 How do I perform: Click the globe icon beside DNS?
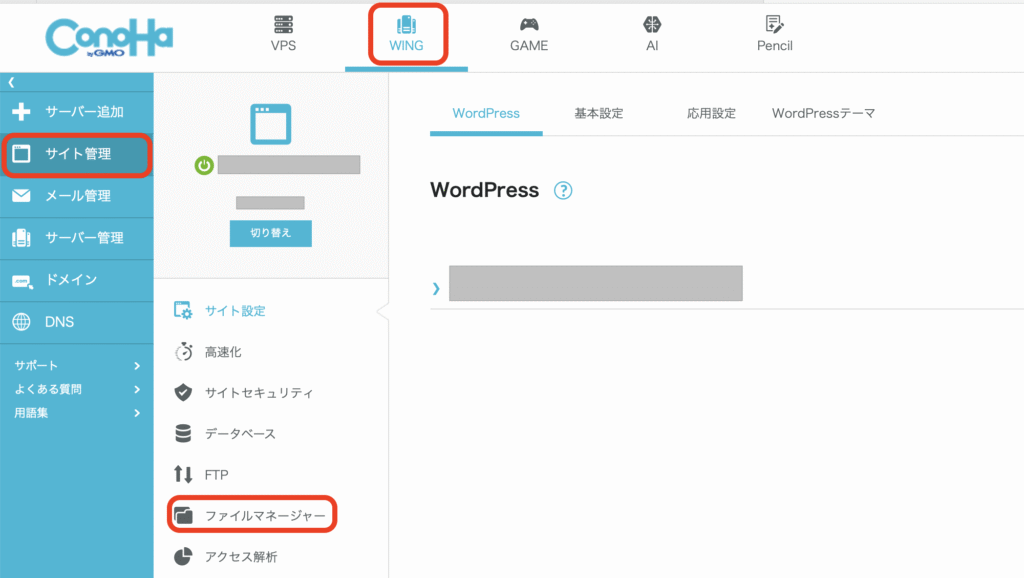click(x=21, y=322)
